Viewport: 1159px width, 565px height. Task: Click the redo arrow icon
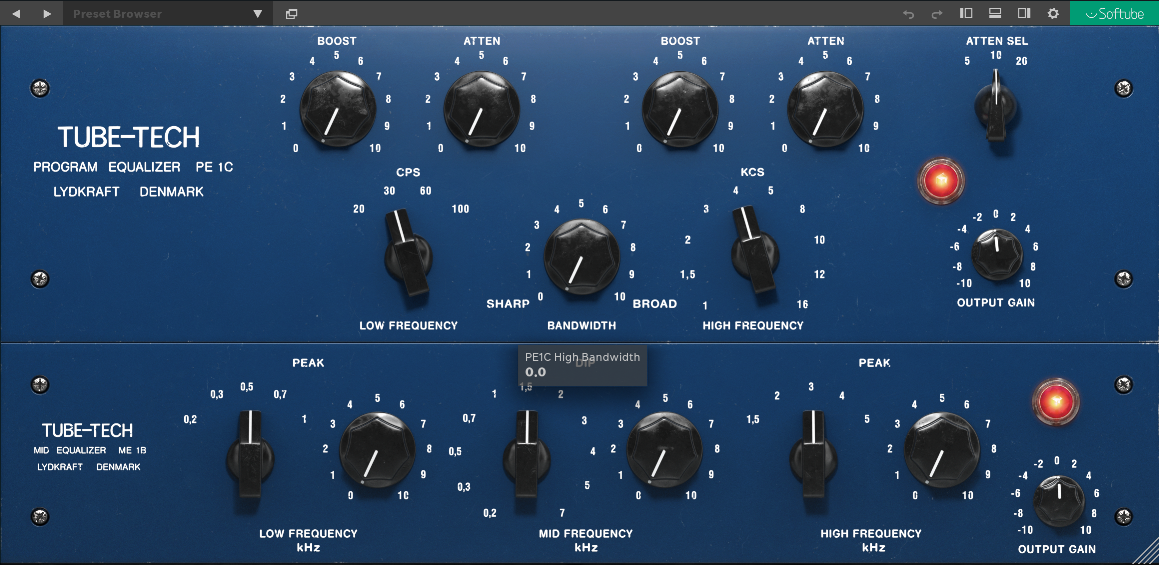(937, 13)
